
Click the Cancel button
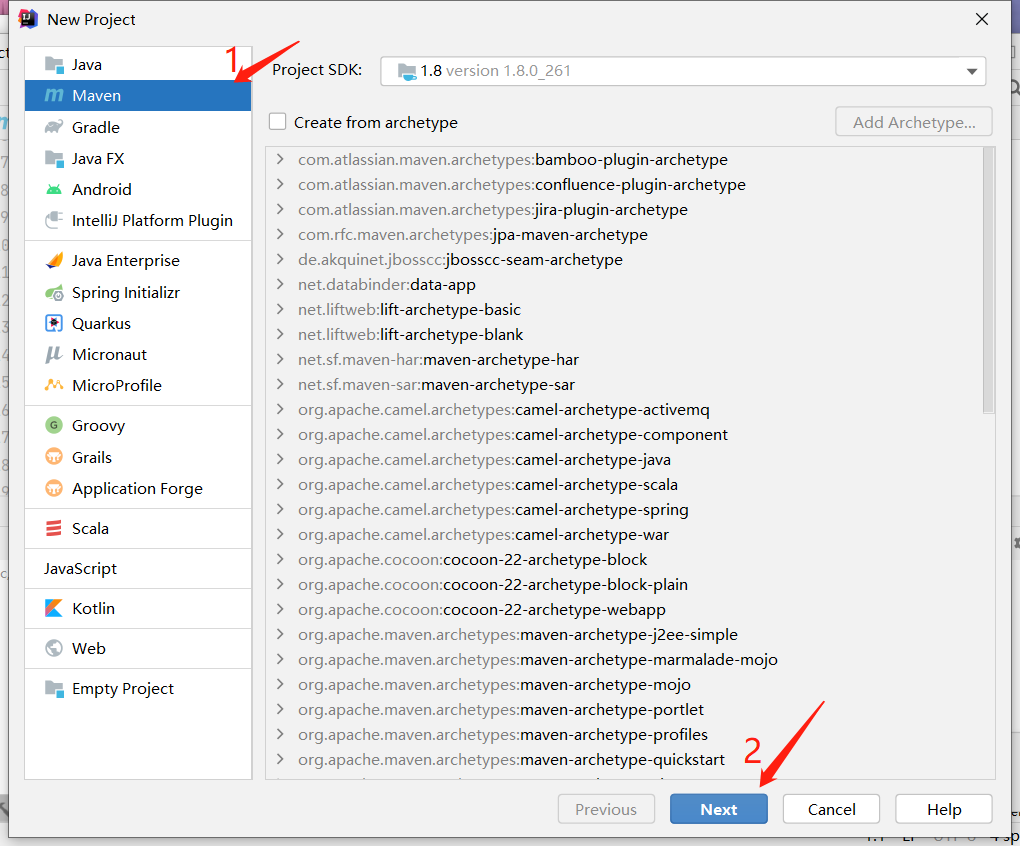click(x=831, y=809)
